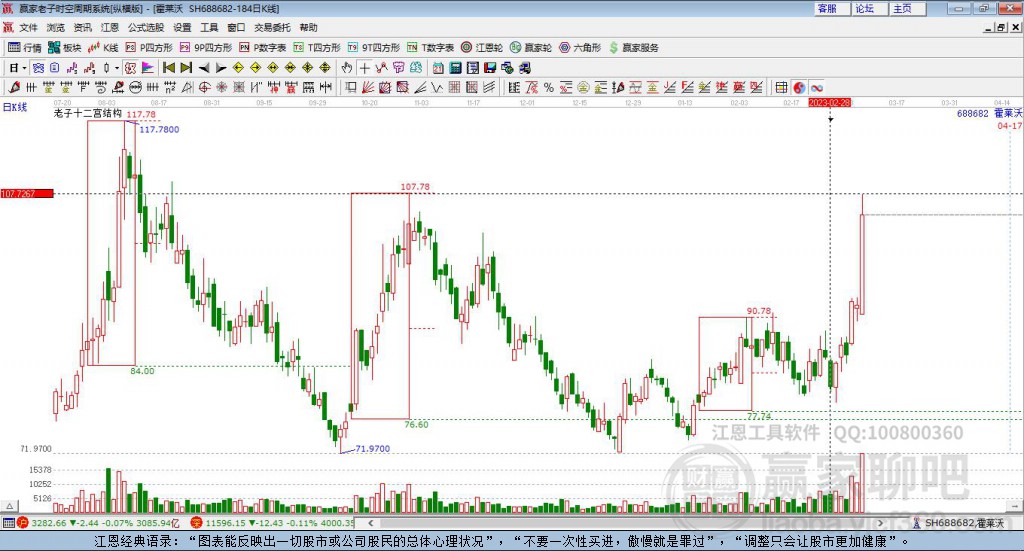
Task: Open the 9P四方形 tool
Action: (x=205, y=48)
